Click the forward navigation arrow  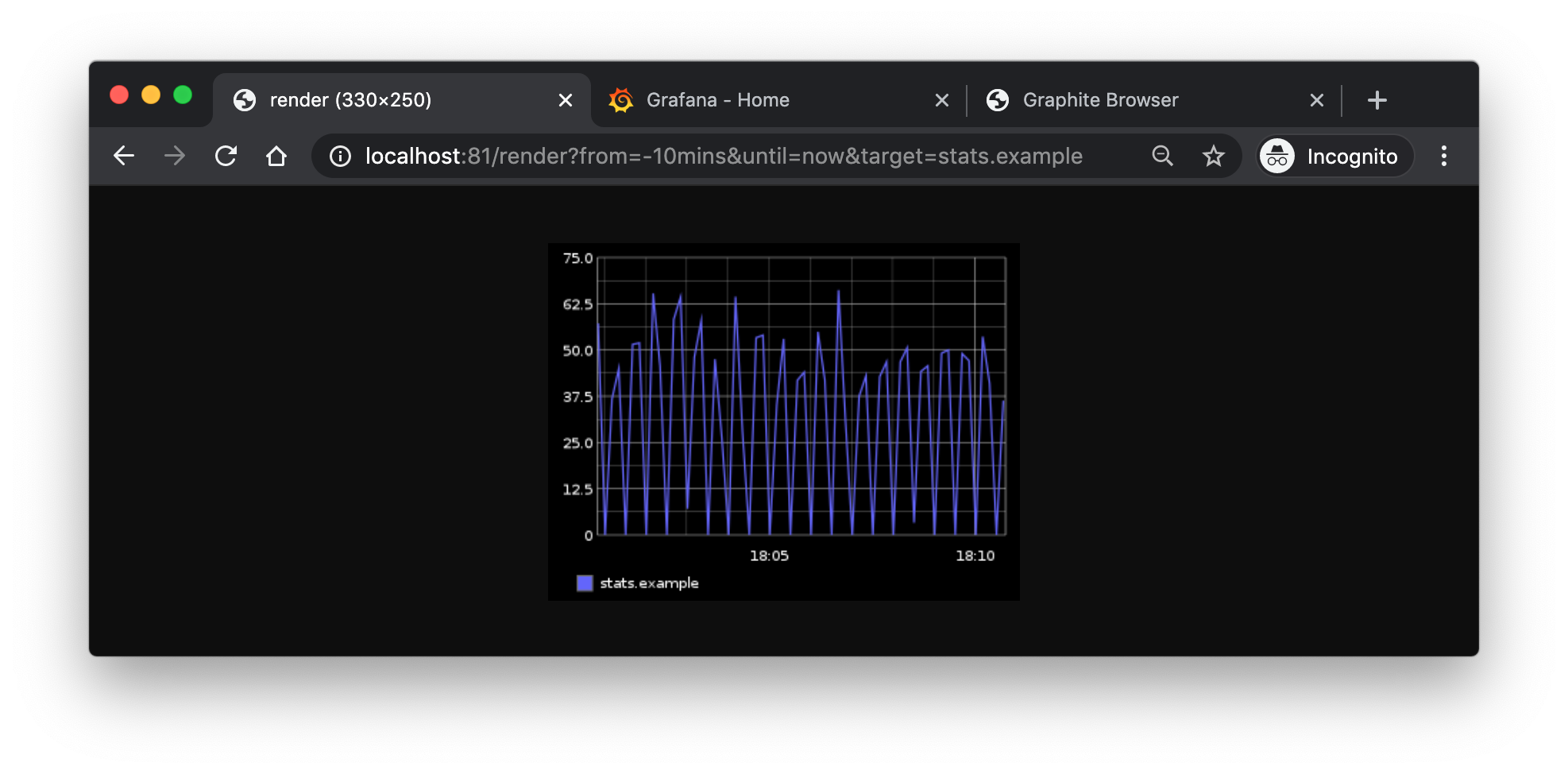pyautogui.click(x=175, y=156)
